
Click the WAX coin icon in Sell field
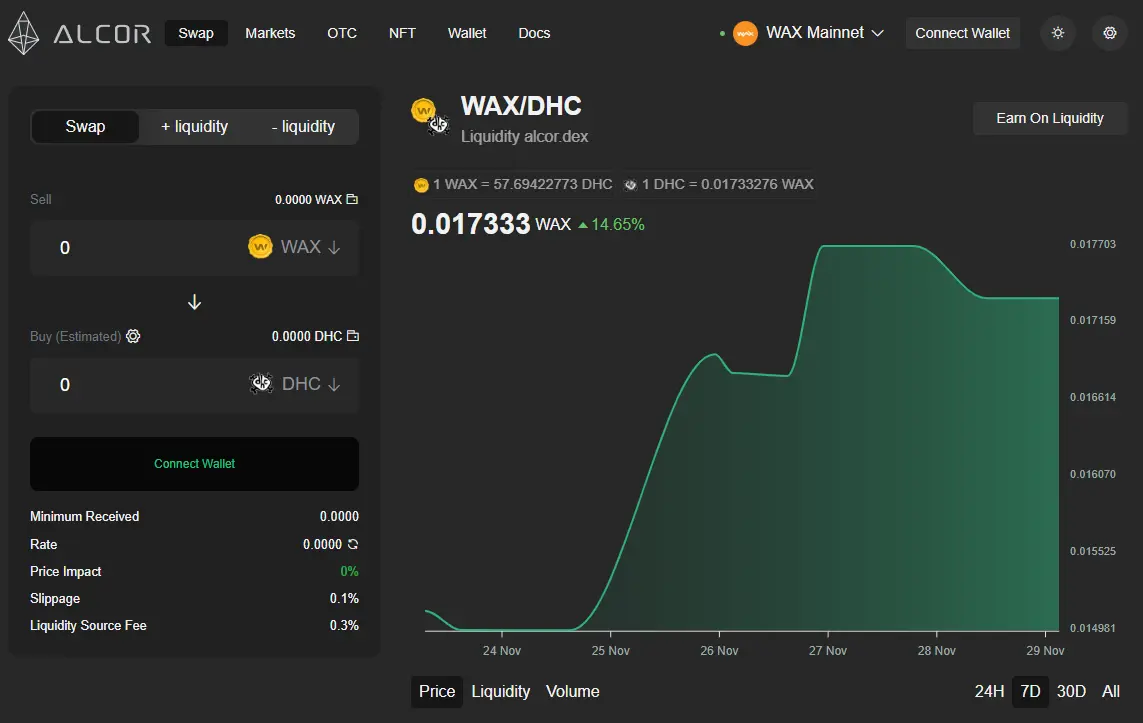tap(260, 246)
